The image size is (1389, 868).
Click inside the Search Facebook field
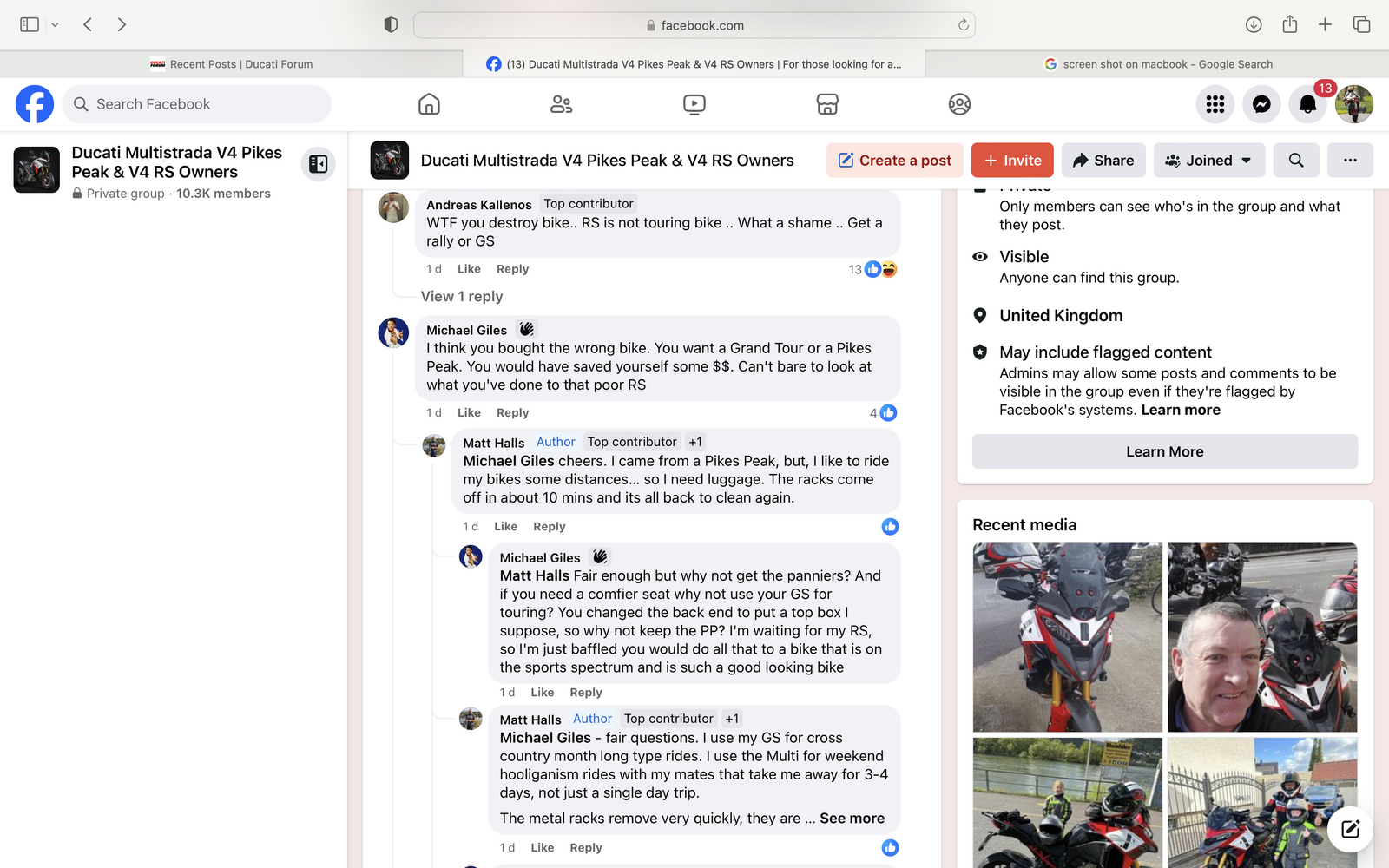tap(197, 104)
